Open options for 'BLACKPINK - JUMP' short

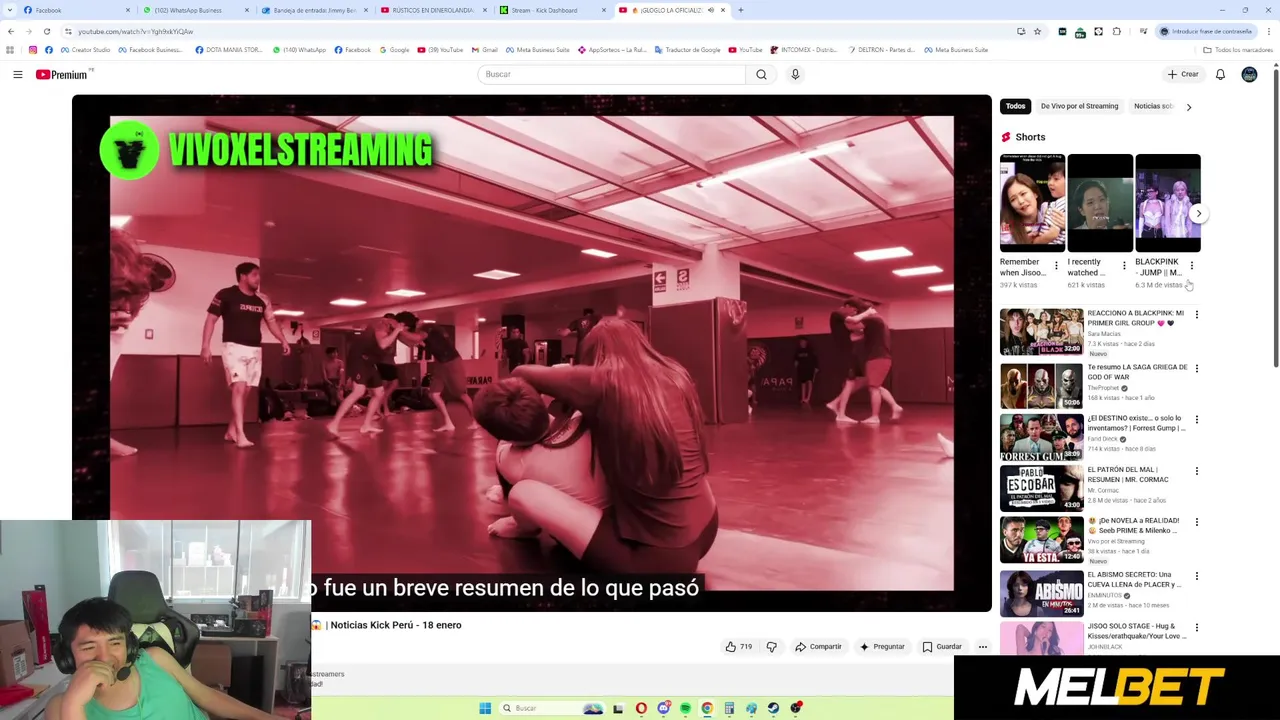tap(1191, 266)
